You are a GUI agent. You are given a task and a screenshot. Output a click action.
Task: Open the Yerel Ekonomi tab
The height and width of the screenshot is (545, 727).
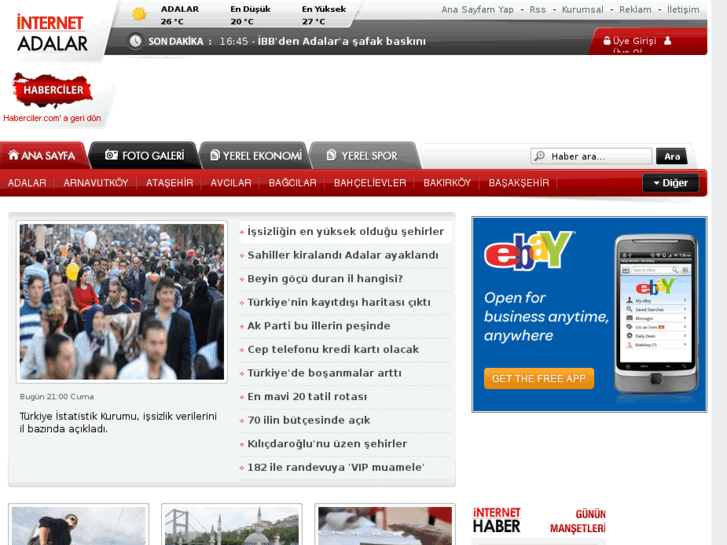pyautogui.click(x=255, y=155)
